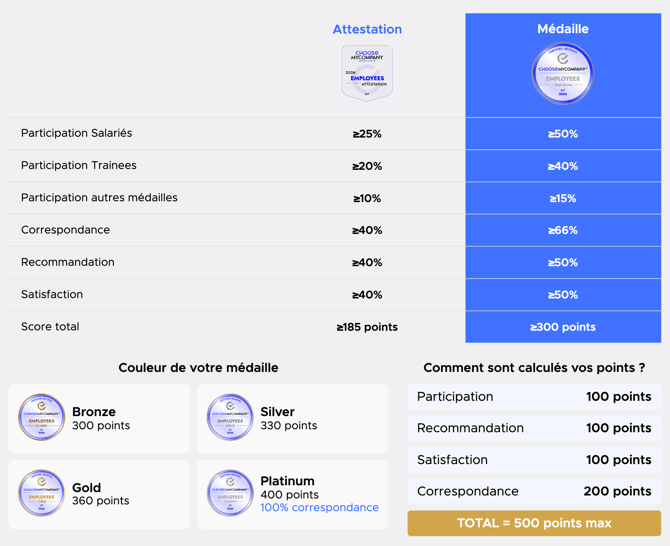Click the Platinum medal icon under Médaille
Image resolution: width=670 pixels, height=546 pixels.
pyautogui.click(x=563, y=73)
